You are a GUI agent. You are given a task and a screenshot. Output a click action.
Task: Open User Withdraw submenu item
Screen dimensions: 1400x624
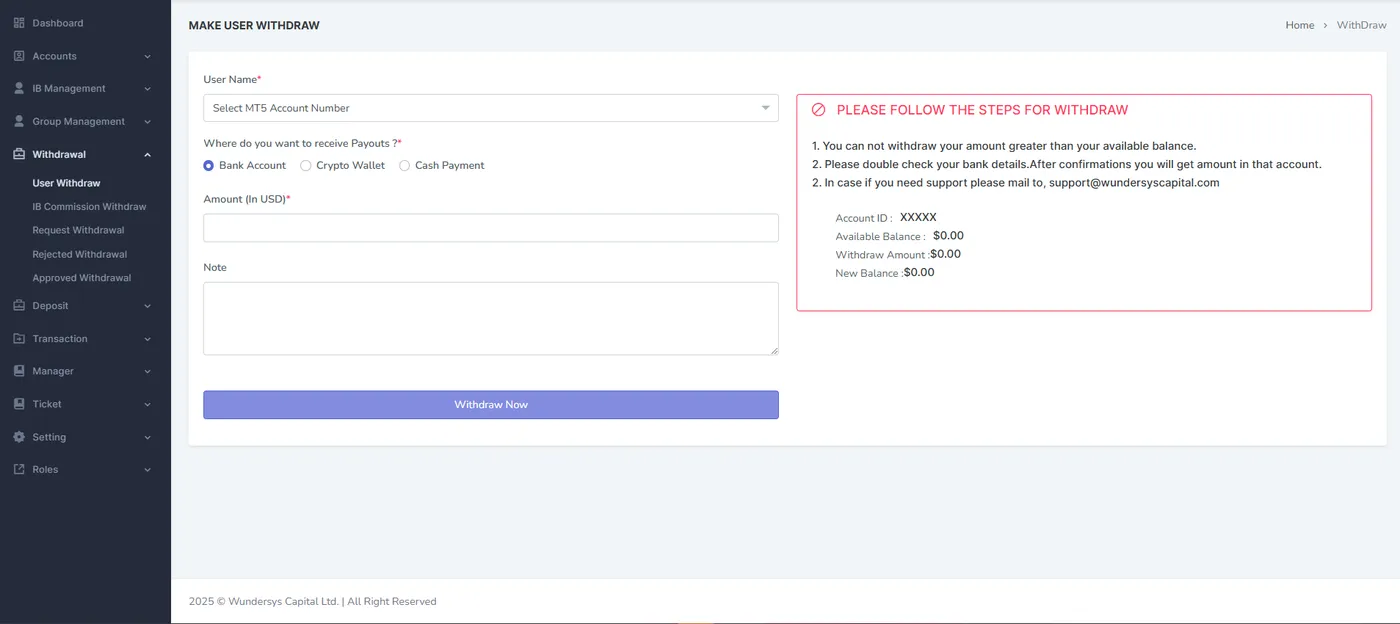pyautogui.click(x=66, y=183)
